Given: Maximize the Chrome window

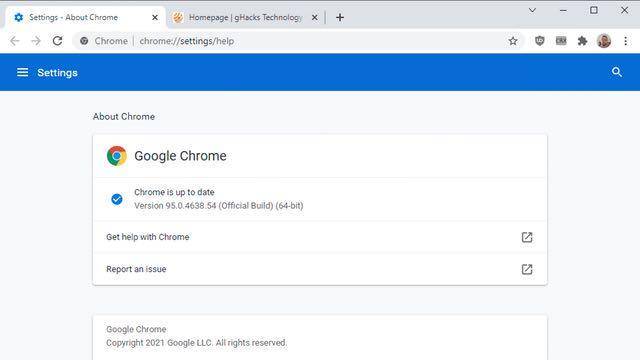Looking at the screenshot, I should click(x=594, y=10).
